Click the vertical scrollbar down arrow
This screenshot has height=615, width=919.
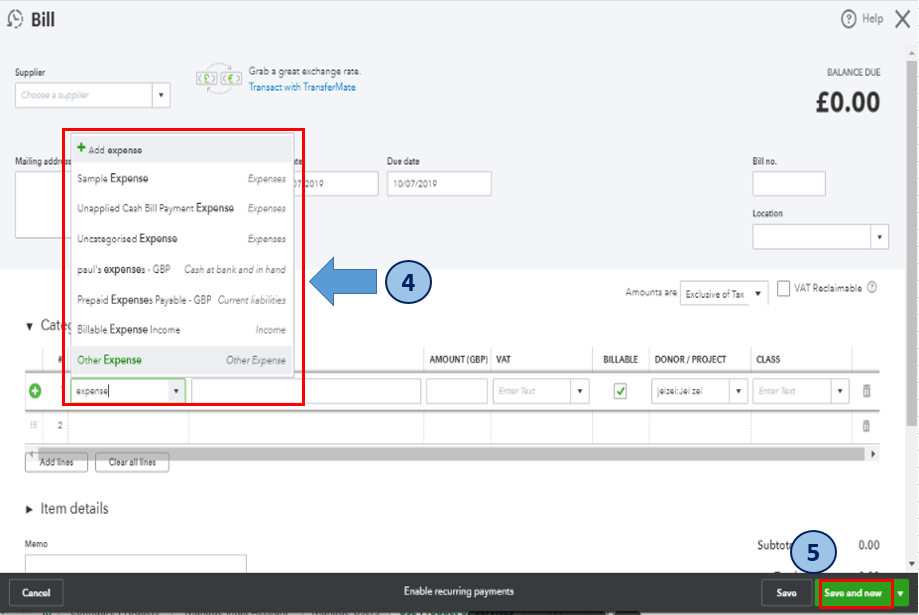(911, 564)
